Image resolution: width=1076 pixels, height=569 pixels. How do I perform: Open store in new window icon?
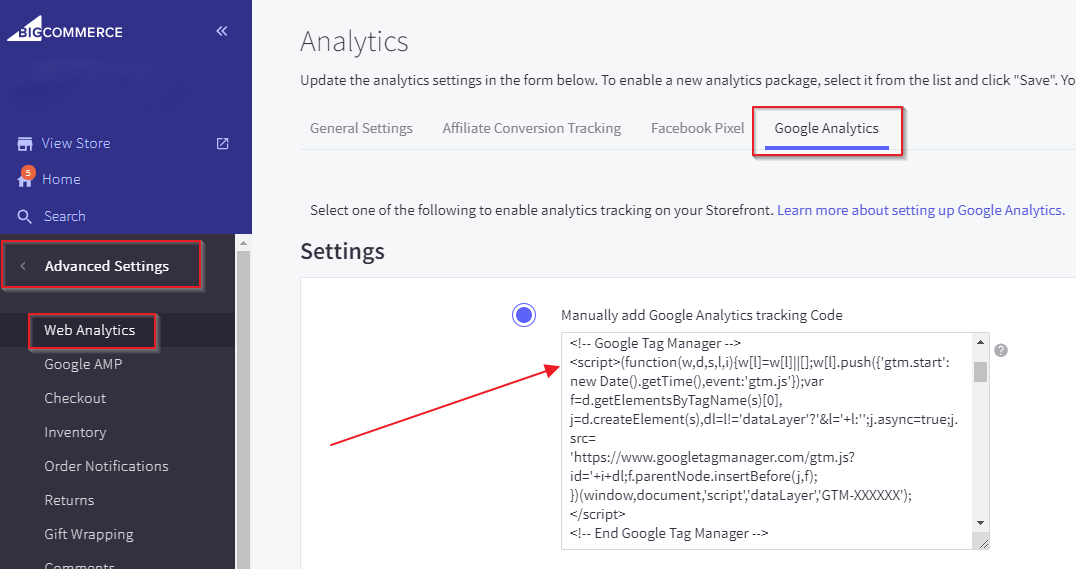[x=222, y=143]
